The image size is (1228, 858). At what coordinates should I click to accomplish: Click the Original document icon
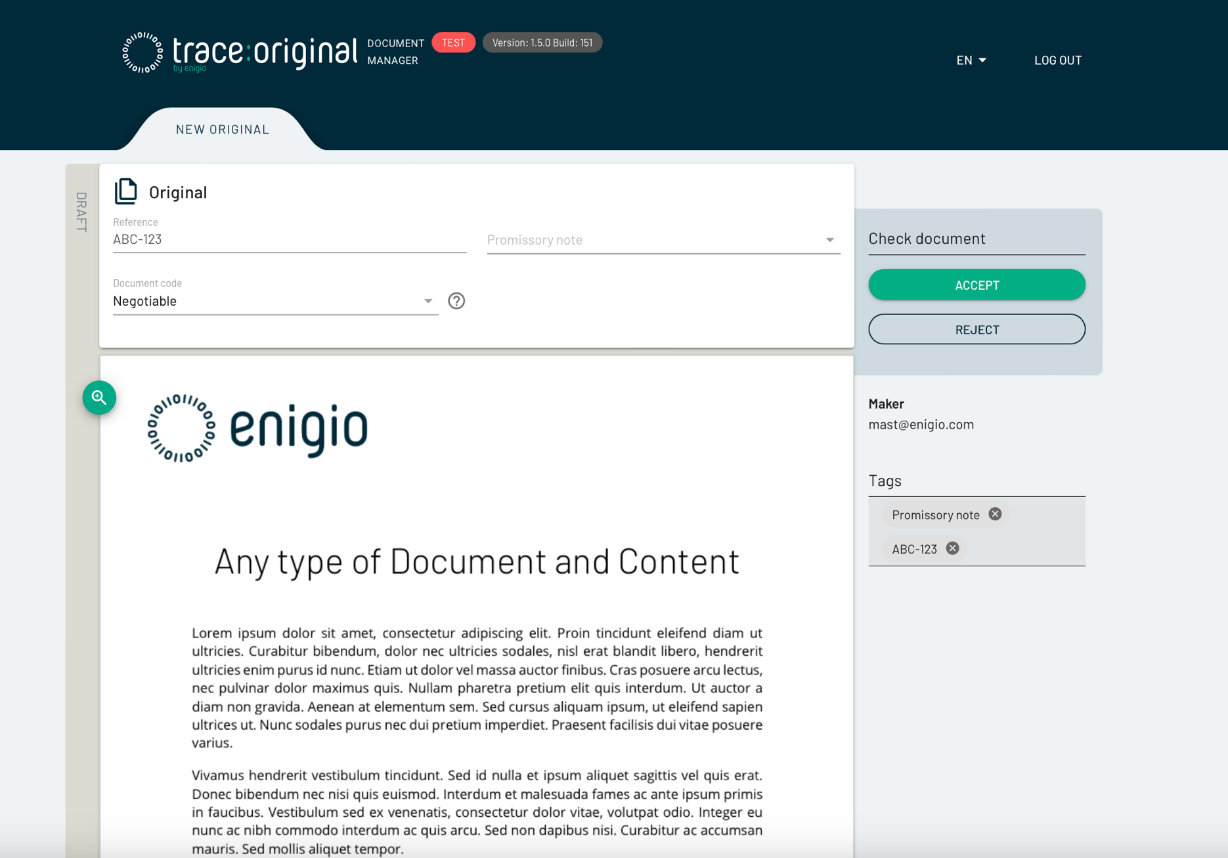[126, 191]
